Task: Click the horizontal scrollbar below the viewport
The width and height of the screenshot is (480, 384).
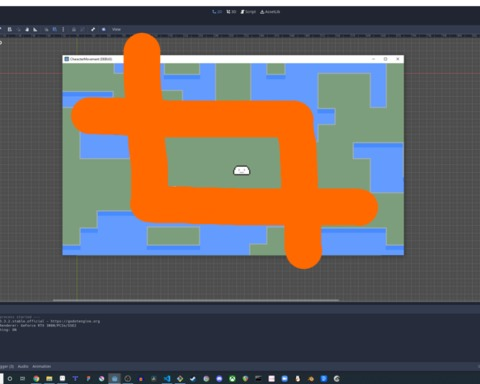Action: coord(196,300)
